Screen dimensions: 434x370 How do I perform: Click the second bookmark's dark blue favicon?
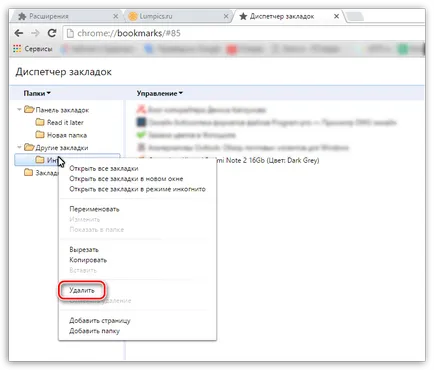coord(141,122)
